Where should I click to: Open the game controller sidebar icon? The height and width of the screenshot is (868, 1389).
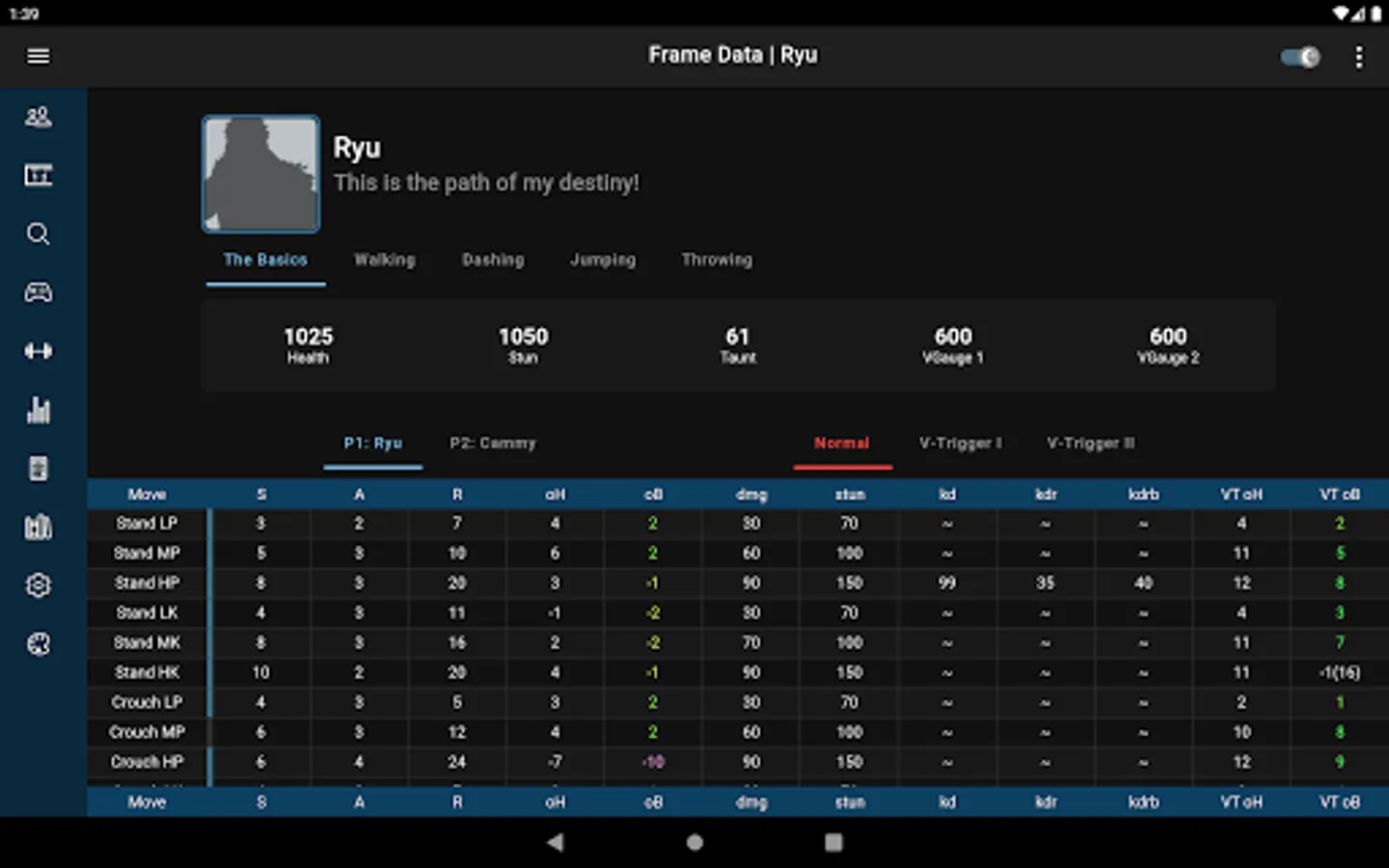[x=39, y=292]
